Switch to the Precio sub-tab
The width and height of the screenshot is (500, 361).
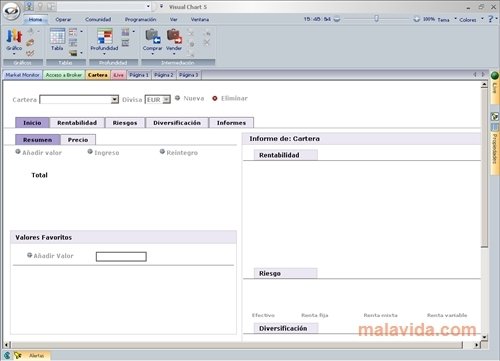tap(78, 140)
